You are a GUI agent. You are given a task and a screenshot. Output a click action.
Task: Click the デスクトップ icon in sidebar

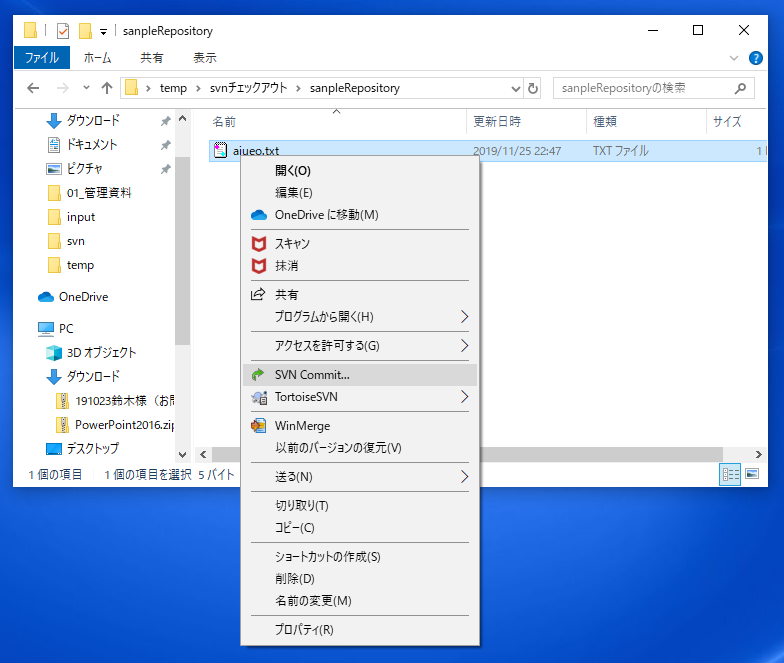(54, 448)
